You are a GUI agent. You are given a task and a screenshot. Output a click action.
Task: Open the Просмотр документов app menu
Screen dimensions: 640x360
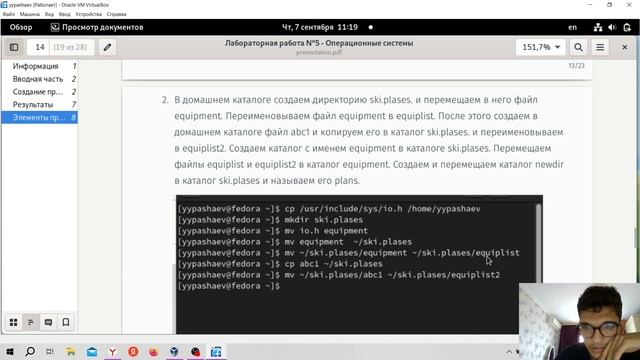point(97,27)
